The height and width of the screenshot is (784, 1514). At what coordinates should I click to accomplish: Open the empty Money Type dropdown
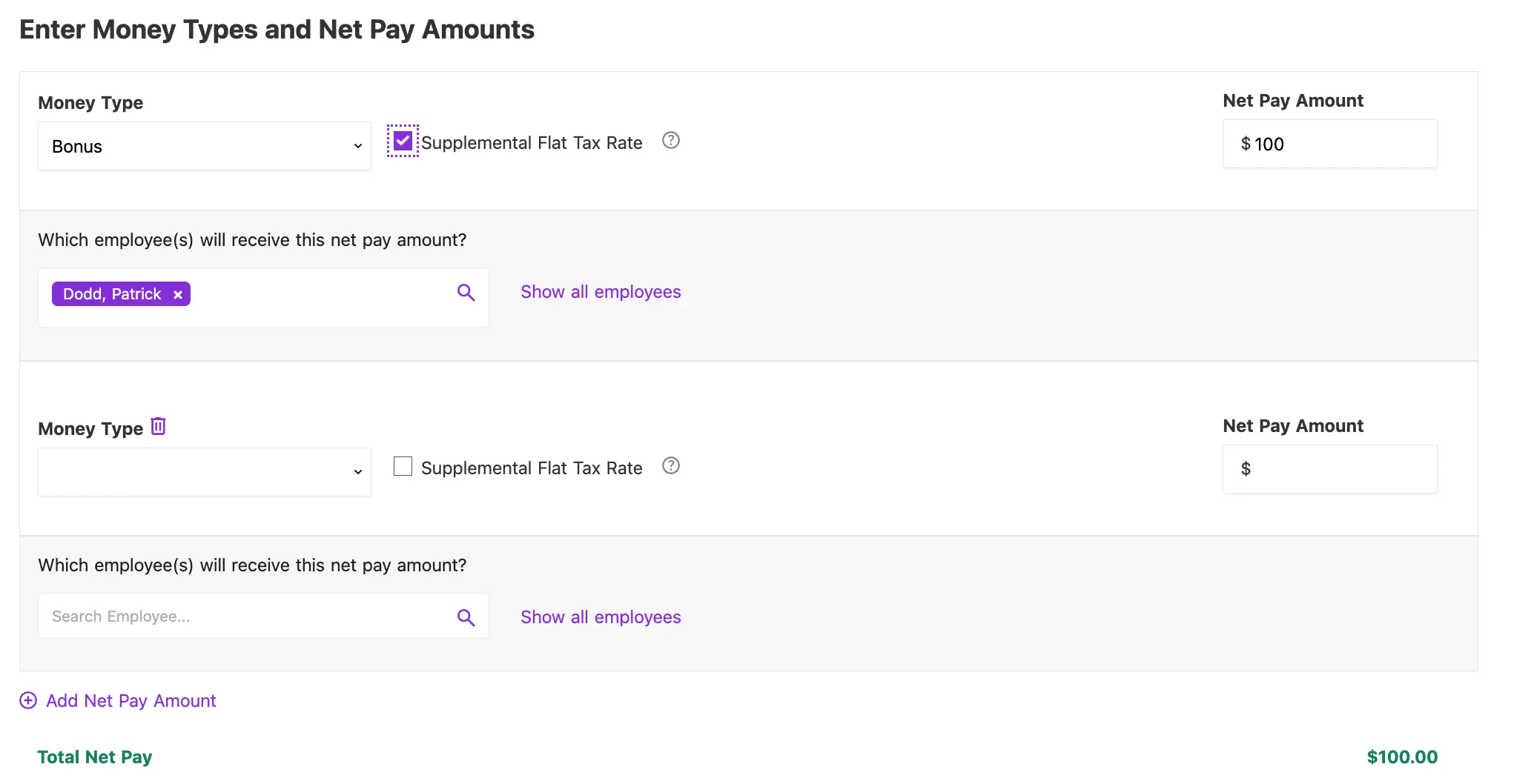point(205,472)
